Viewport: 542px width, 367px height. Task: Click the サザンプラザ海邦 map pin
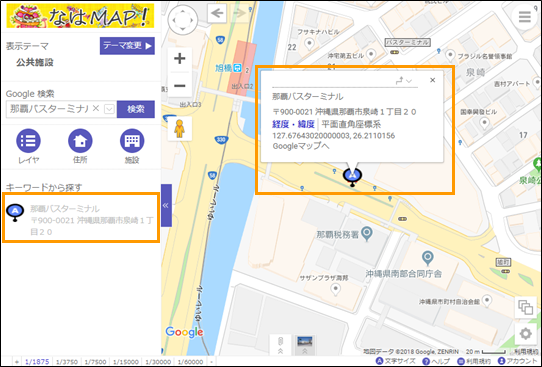click(335, 289)
